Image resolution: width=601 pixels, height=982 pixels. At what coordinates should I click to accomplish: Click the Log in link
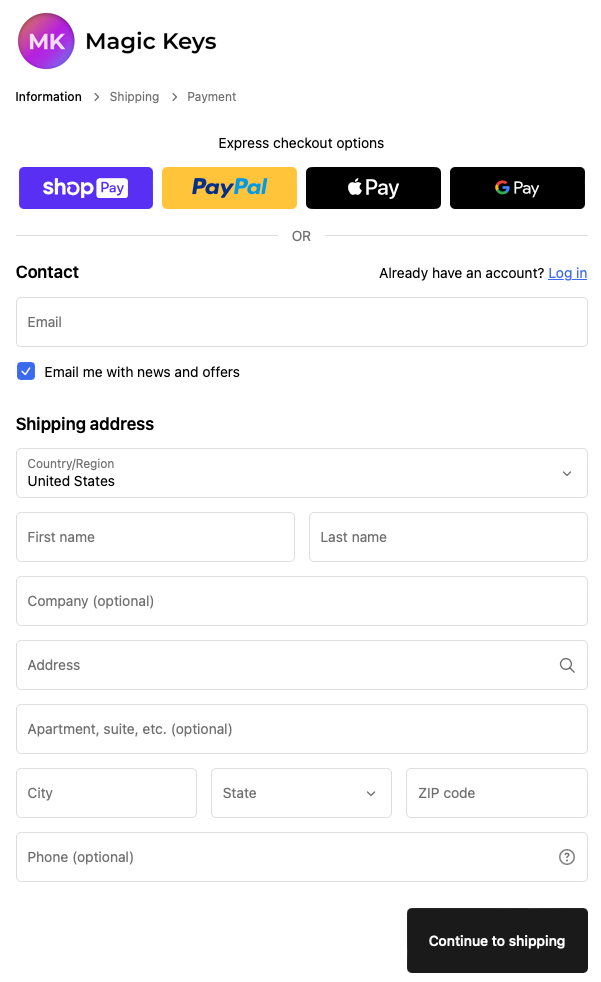[567, 273]
